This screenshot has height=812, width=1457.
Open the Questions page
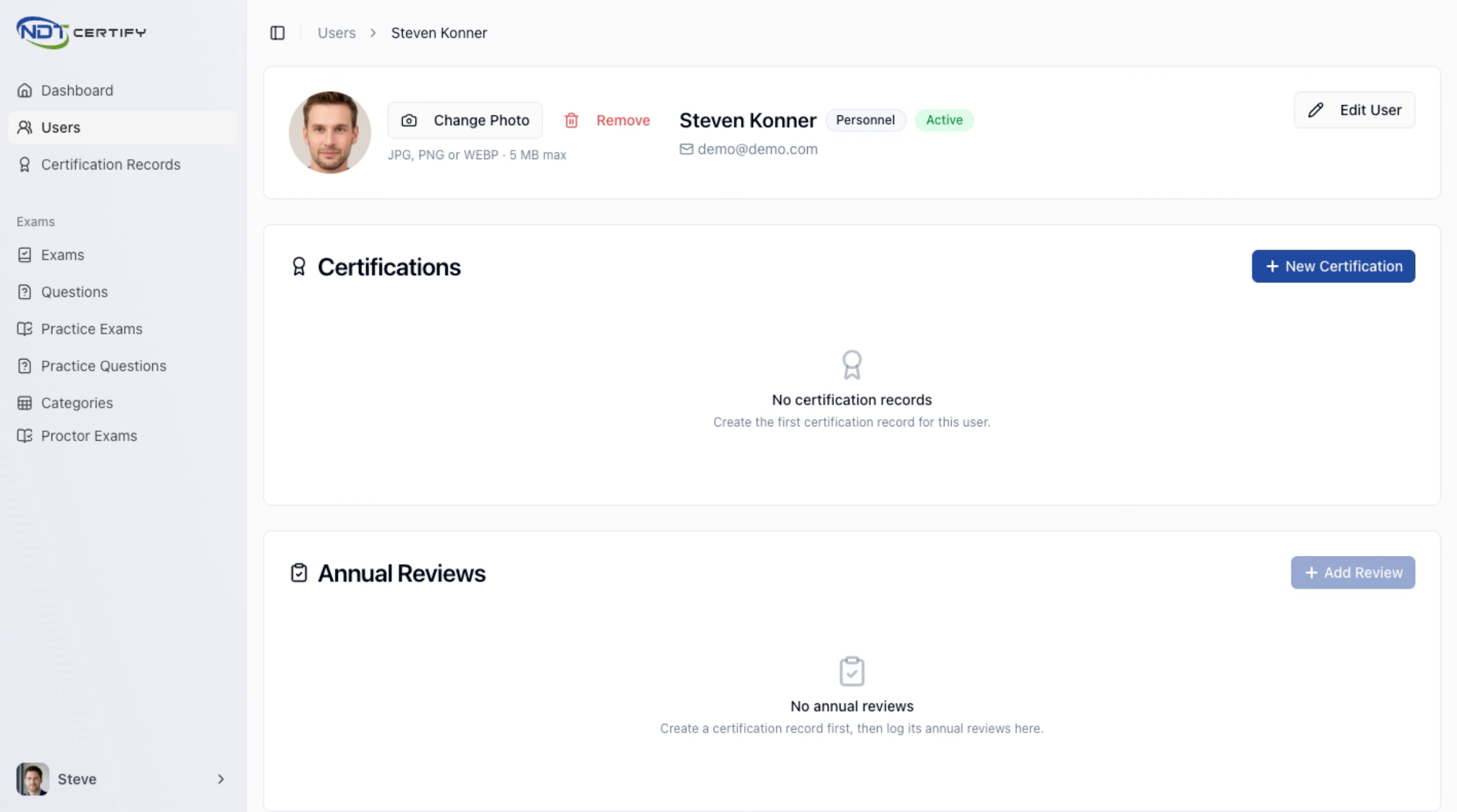coord(122,292)
